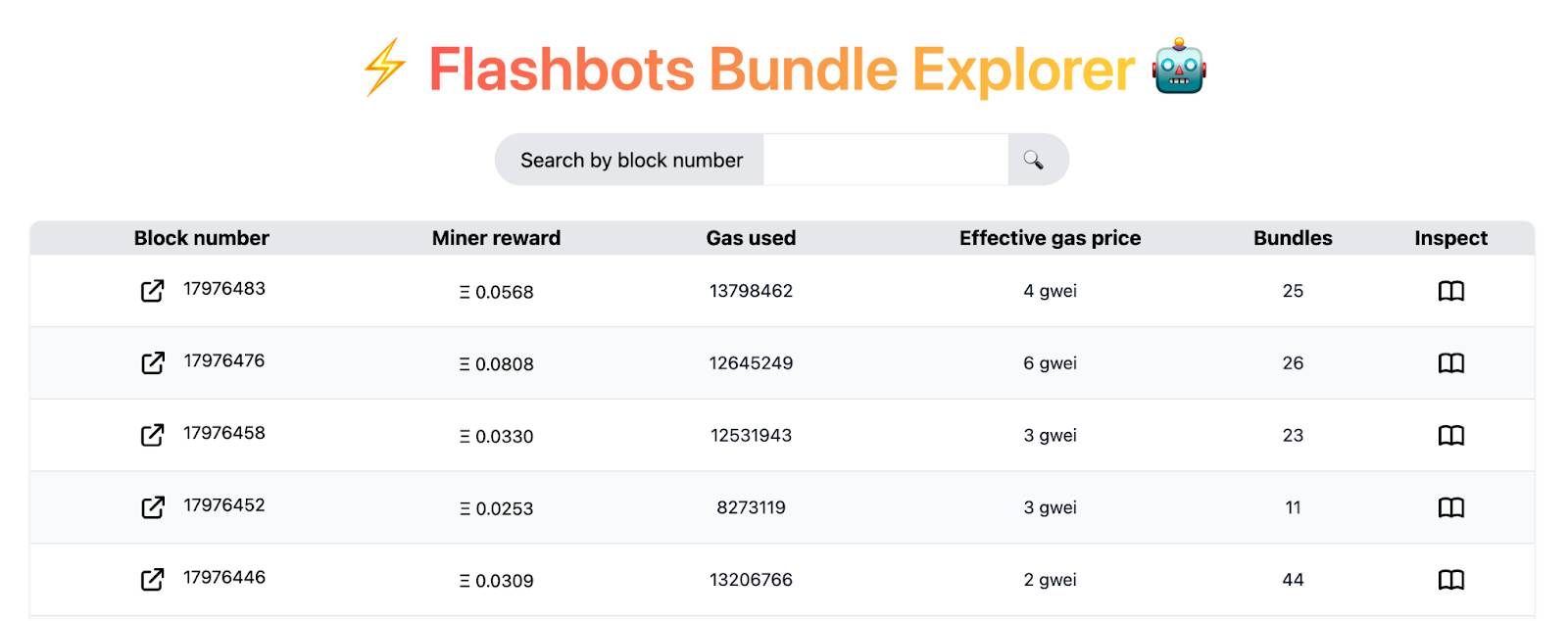
Task: Click block number 17976483 link
Action: pyautogui.click(x=224, y=289)
